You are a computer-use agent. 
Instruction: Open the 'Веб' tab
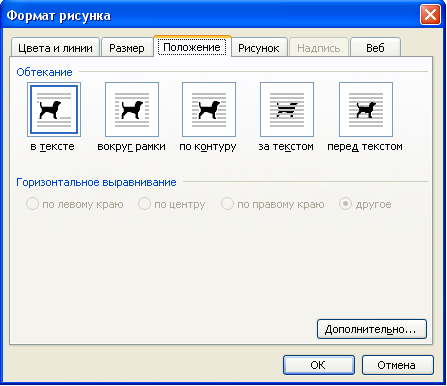click(375, 47)
